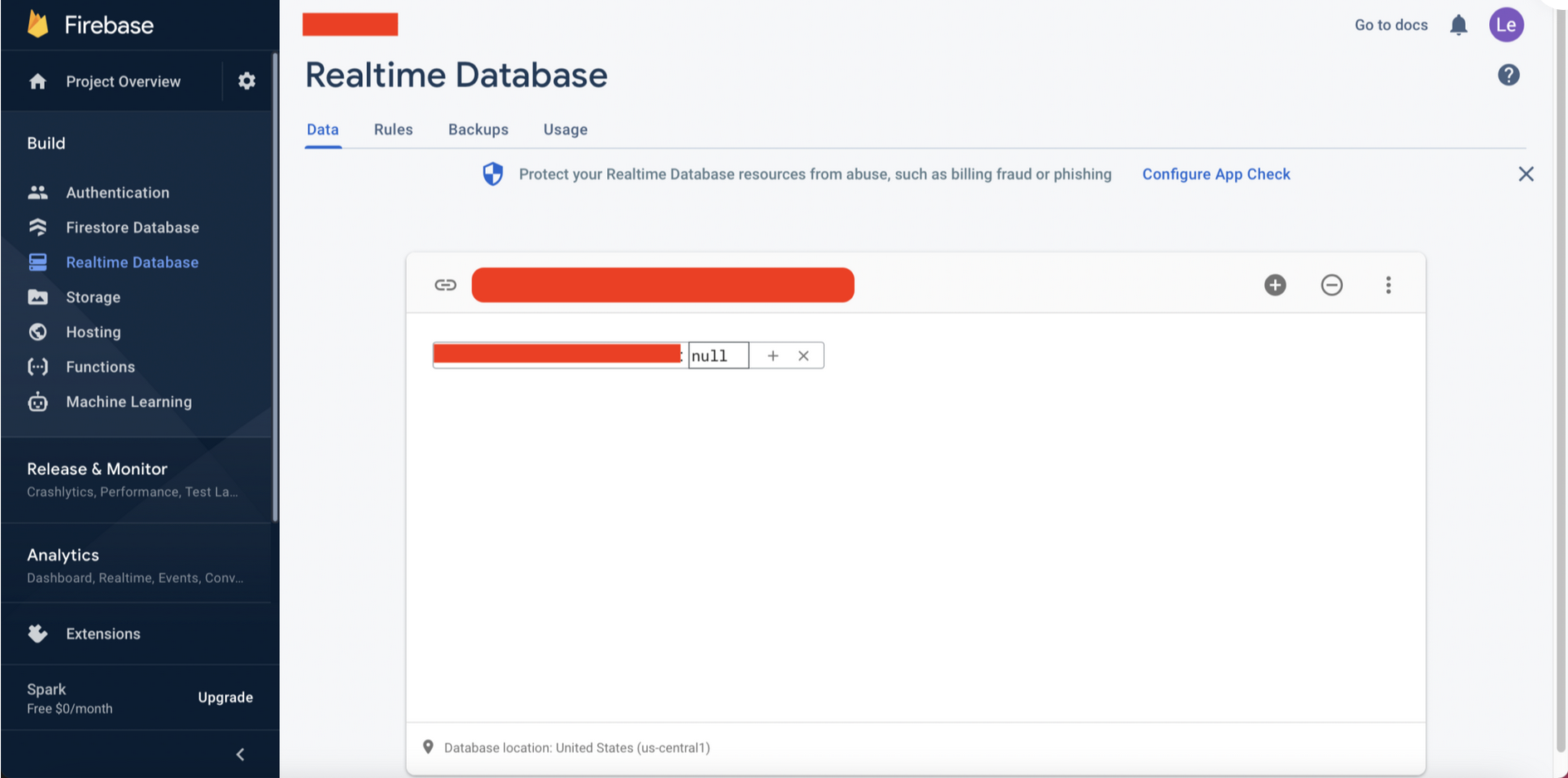Open Functions in sidebar
The image size is (1568, 778).
pos(100,367)
